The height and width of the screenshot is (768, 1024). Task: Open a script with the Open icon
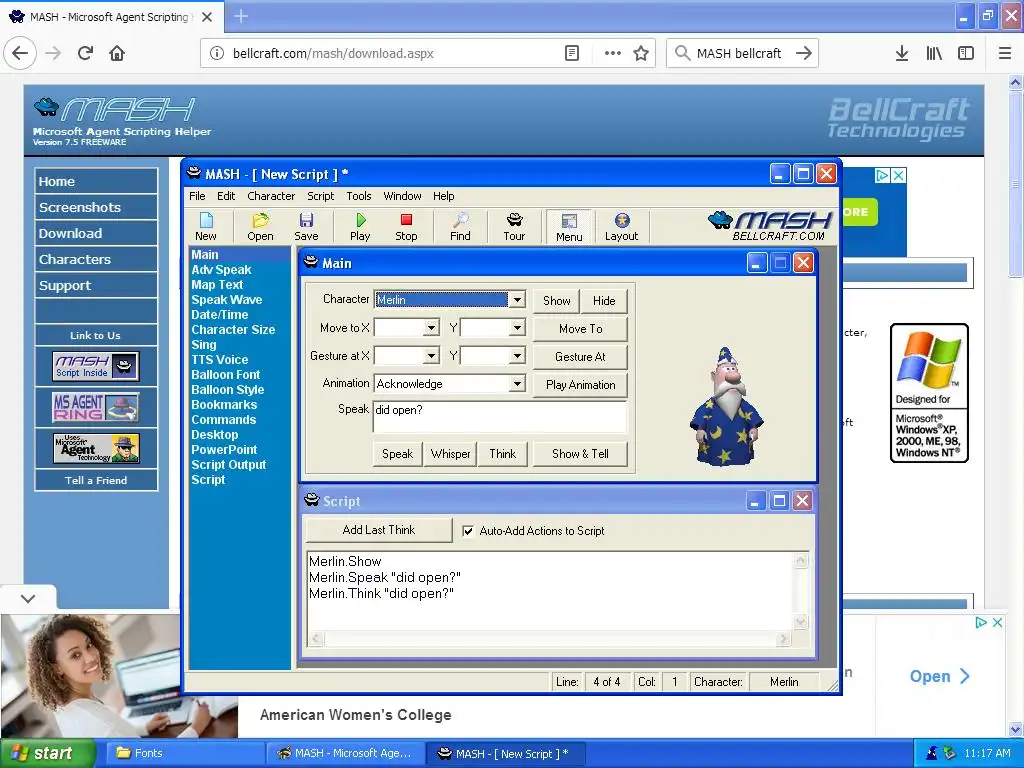click(260, 227)
